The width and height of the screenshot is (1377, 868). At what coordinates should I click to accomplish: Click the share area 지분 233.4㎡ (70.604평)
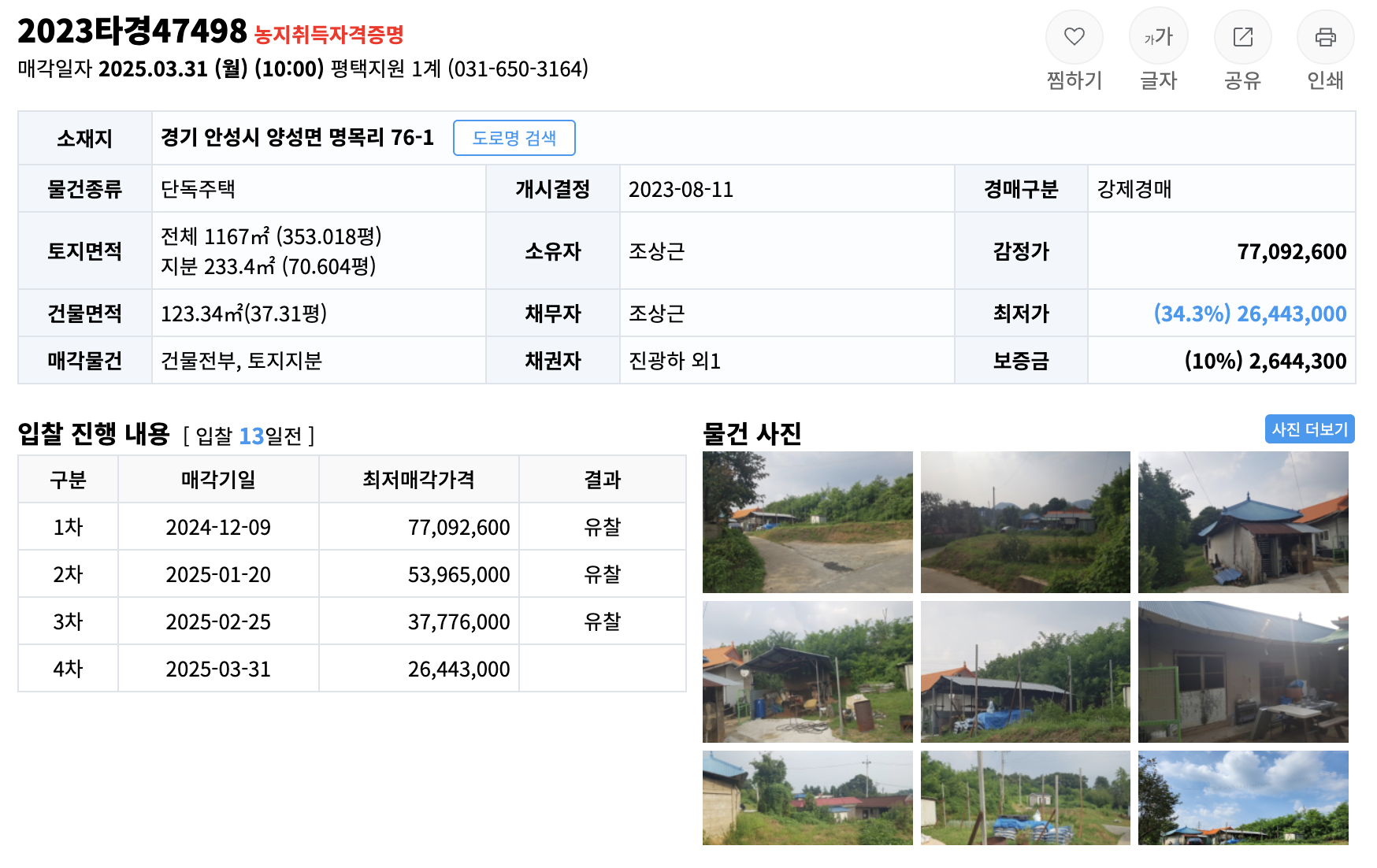[x=268, y=266]
